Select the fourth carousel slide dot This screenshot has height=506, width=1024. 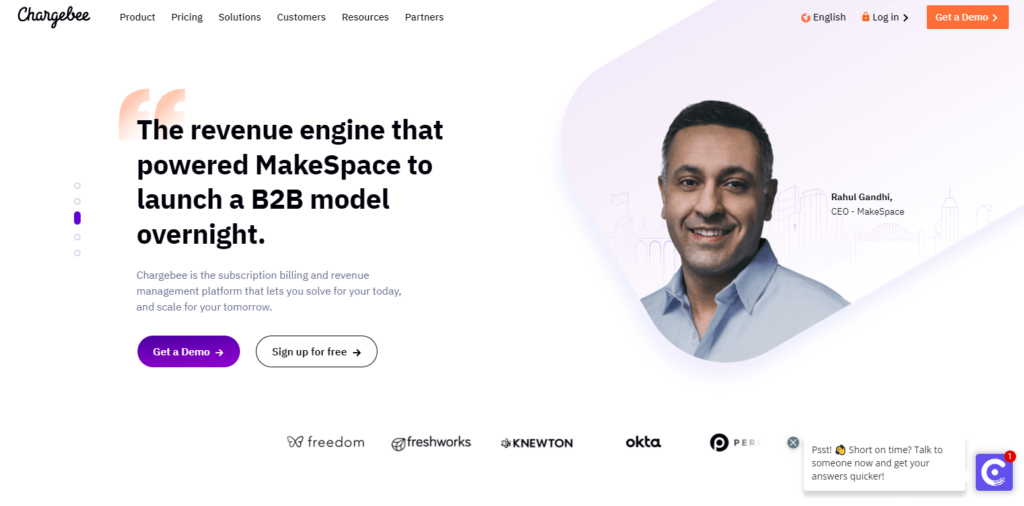tap(77, 237)
